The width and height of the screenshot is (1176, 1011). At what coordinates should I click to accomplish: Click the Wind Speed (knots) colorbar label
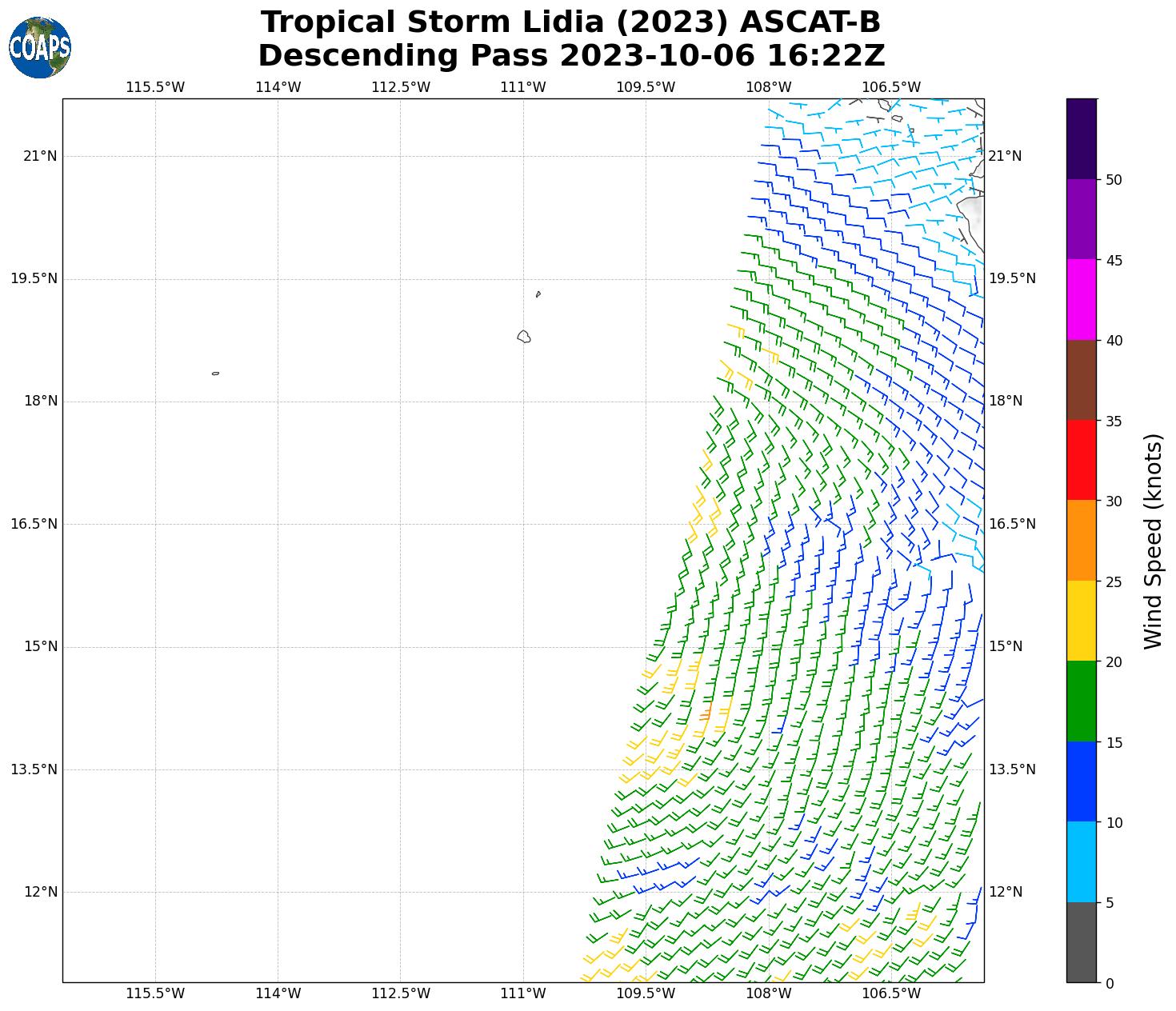click(1152, 541)
